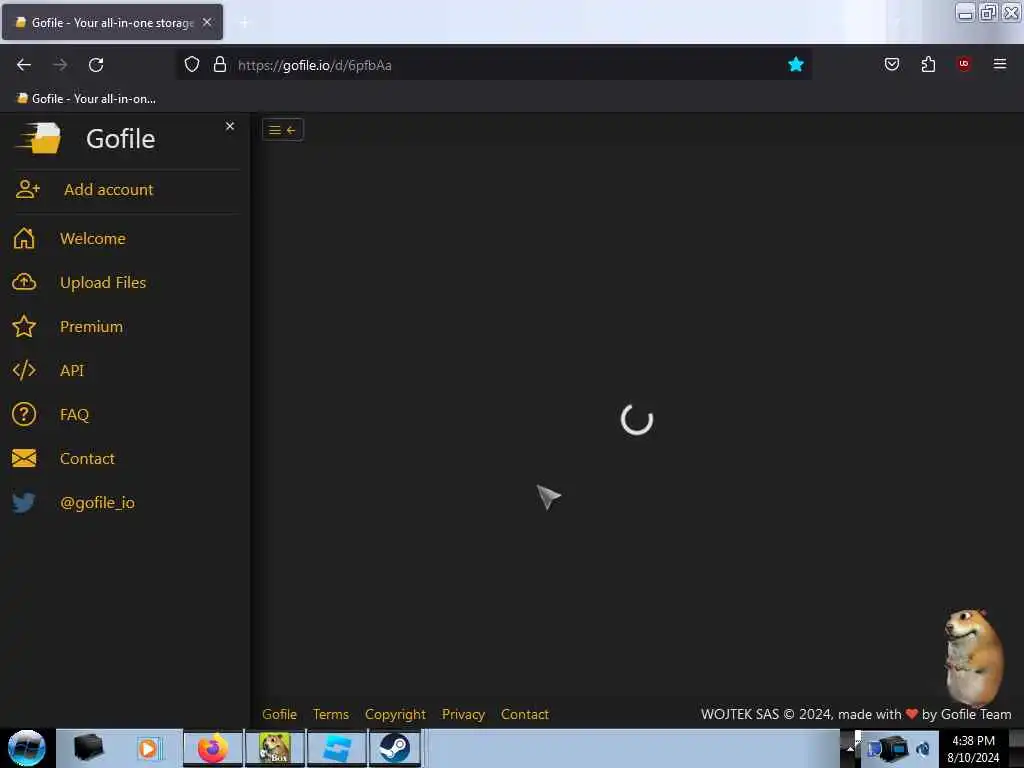Open the footer Contact link

[524, 714]
